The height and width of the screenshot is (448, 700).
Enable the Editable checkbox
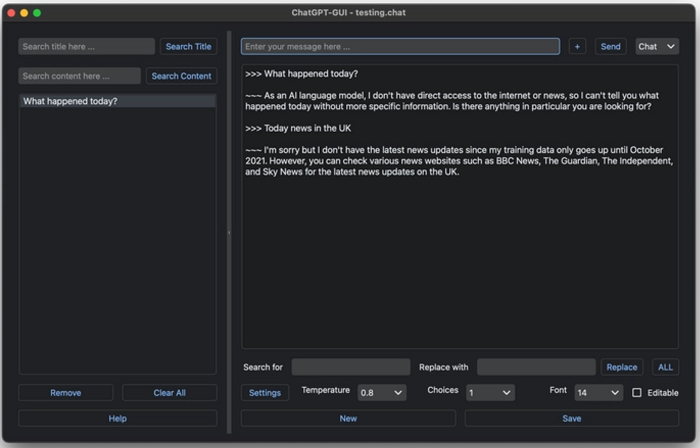pyautogui.click(x=637, y=393)
